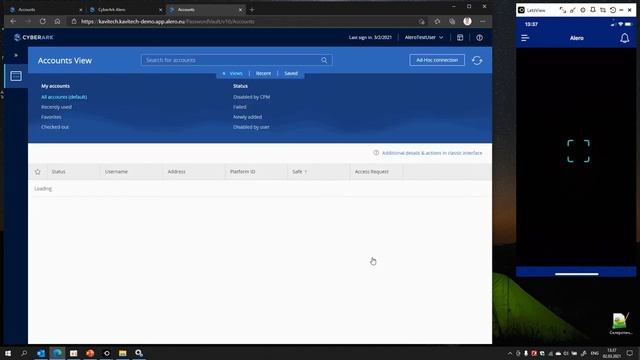Image resolution: width=640 pixels, height=360 pixels.
Task: Filter by Disabled by user status
Action: tap(251, 127)
